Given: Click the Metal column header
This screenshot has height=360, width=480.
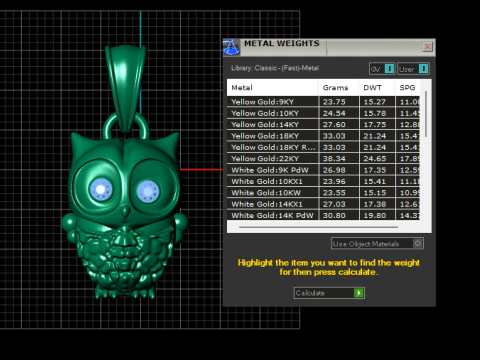Looking at the screenshot, I should 273,88.
